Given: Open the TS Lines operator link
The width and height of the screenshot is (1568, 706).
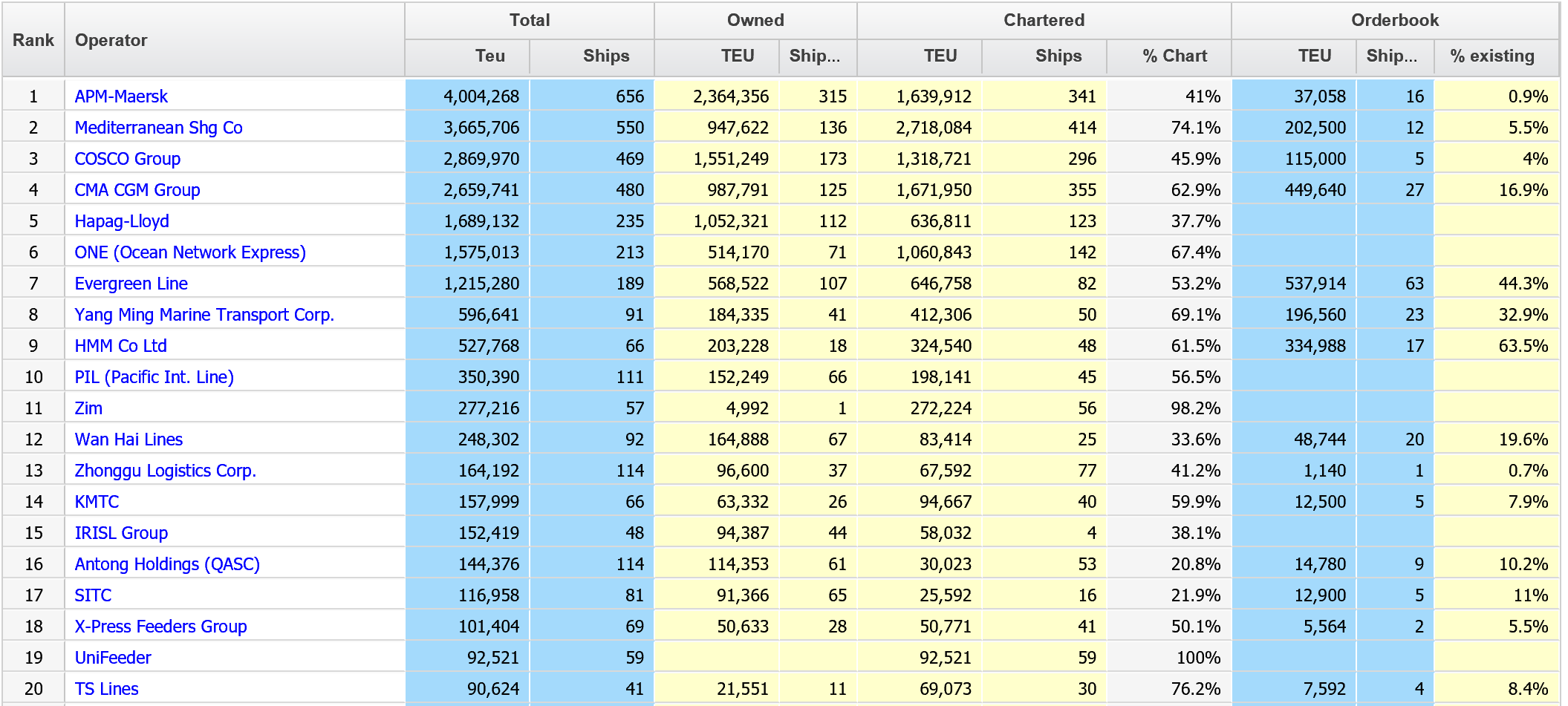Looking at the screenshot, I should 106,689.
